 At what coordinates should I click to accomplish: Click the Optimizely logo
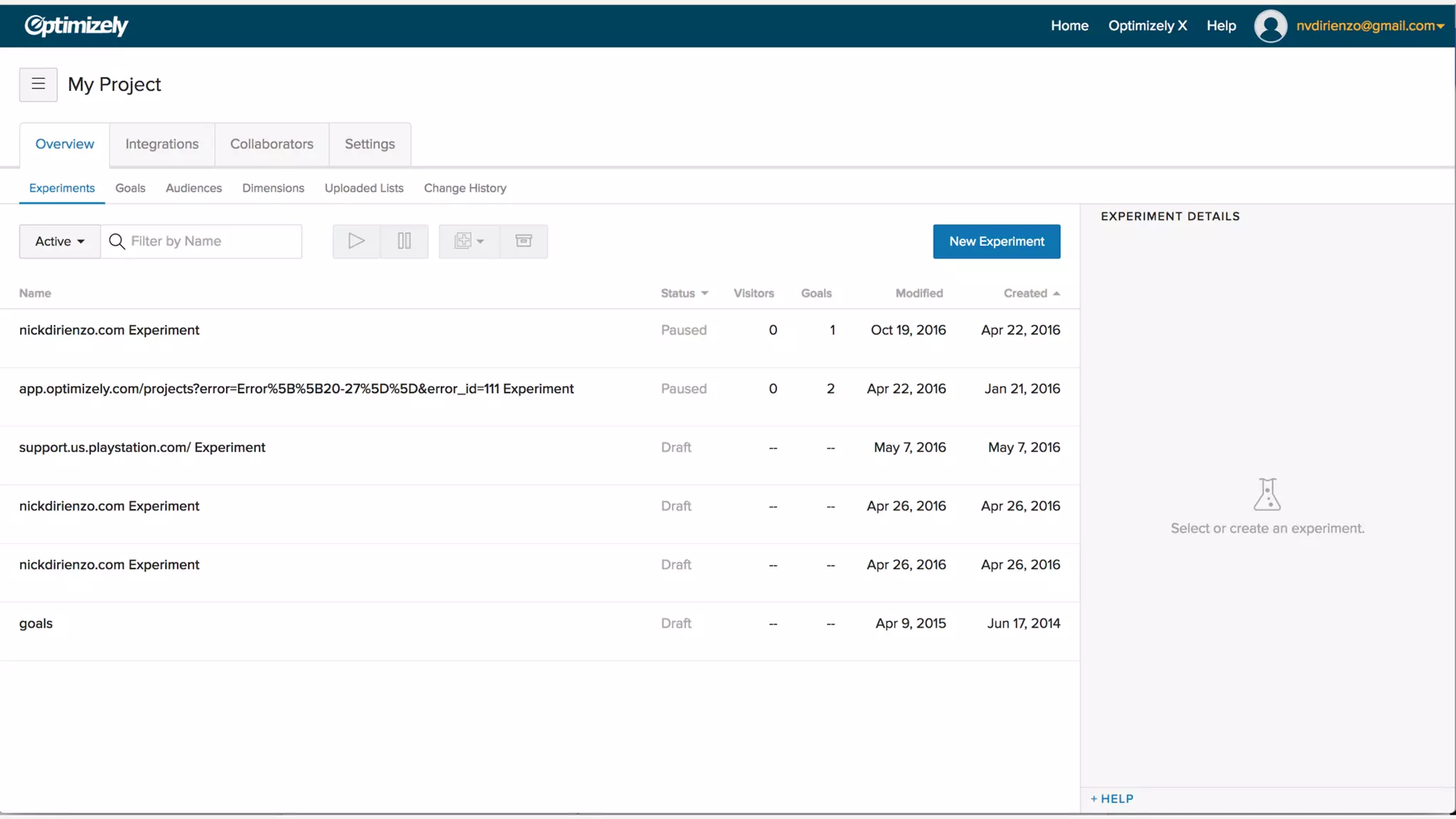[76, 26]
